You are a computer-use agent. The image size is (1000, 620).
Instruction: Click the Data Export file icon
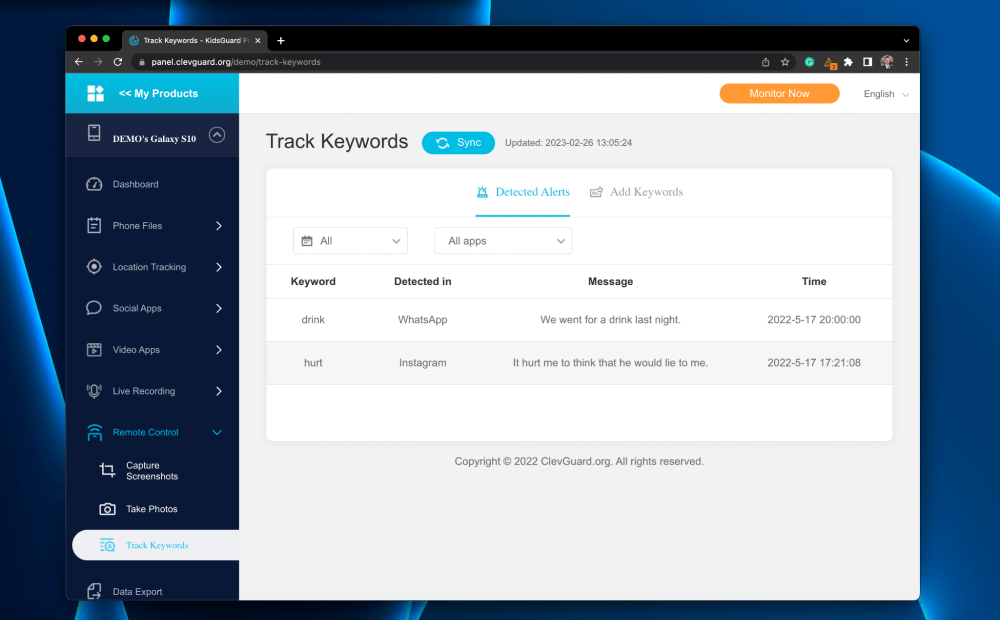pyautogui.click(x=94, y=591)
